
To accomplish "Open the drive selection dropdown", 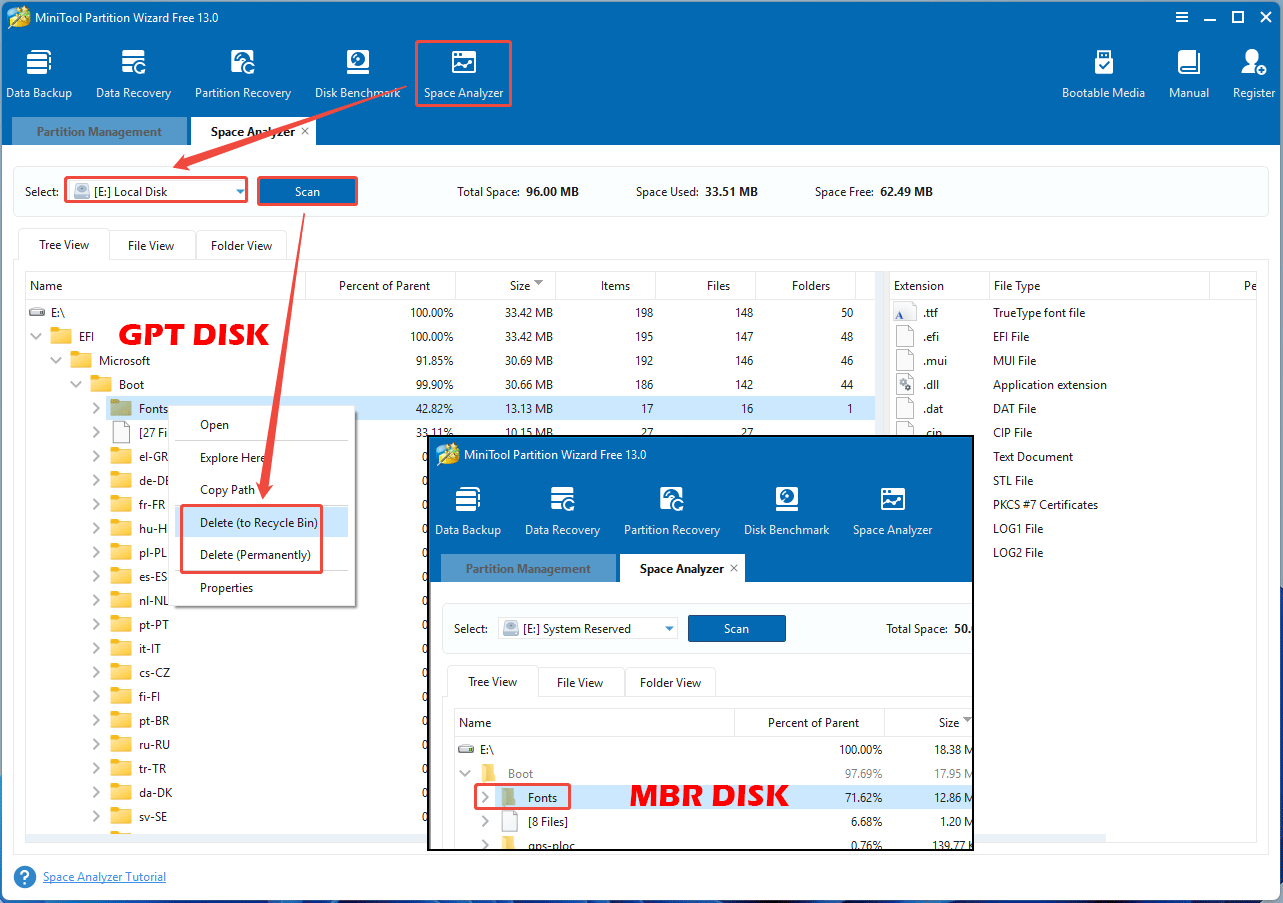I will pyautogui.click(x=238, y=190).
